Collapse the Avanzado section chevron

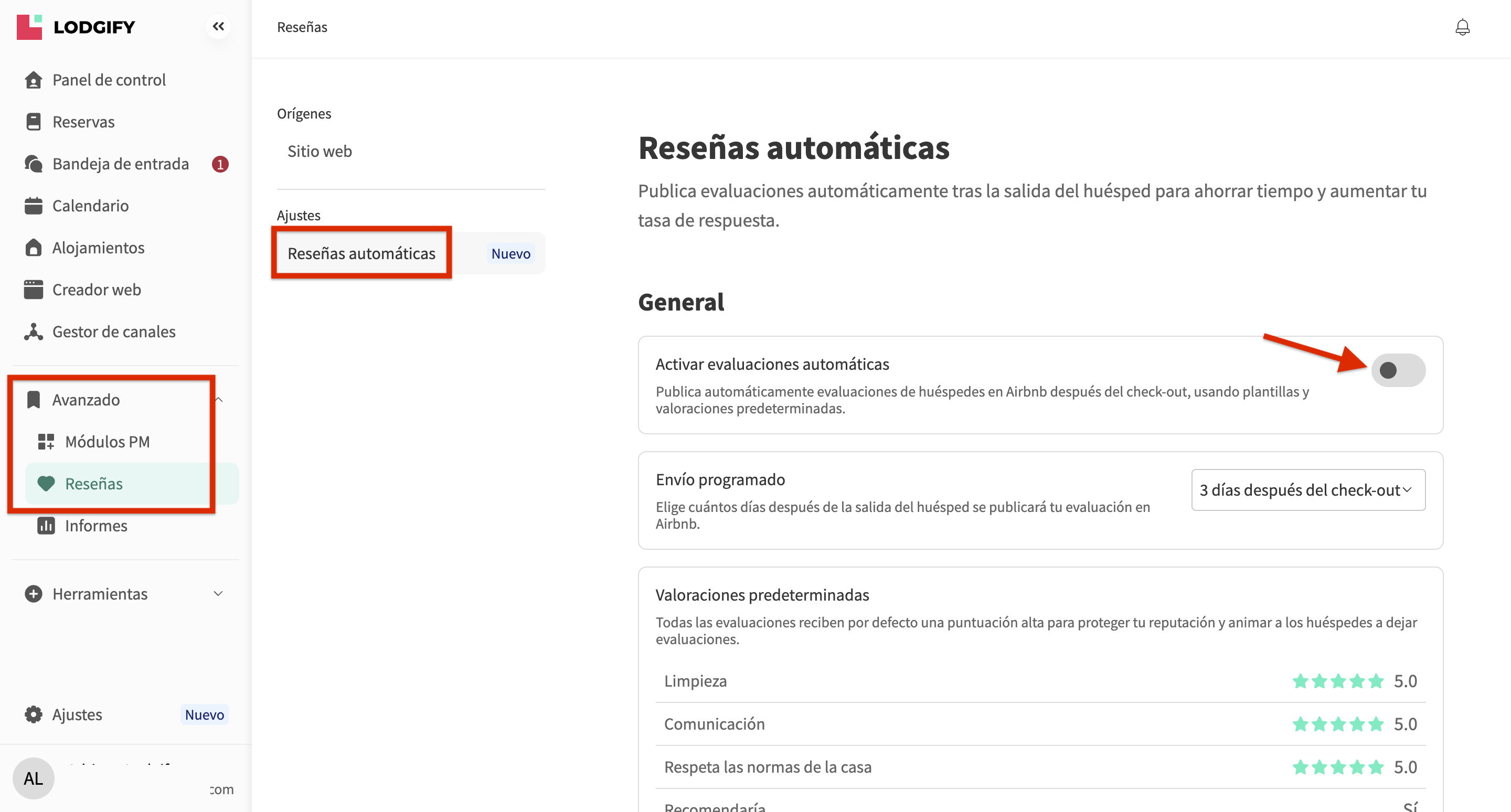click(218, 400)
